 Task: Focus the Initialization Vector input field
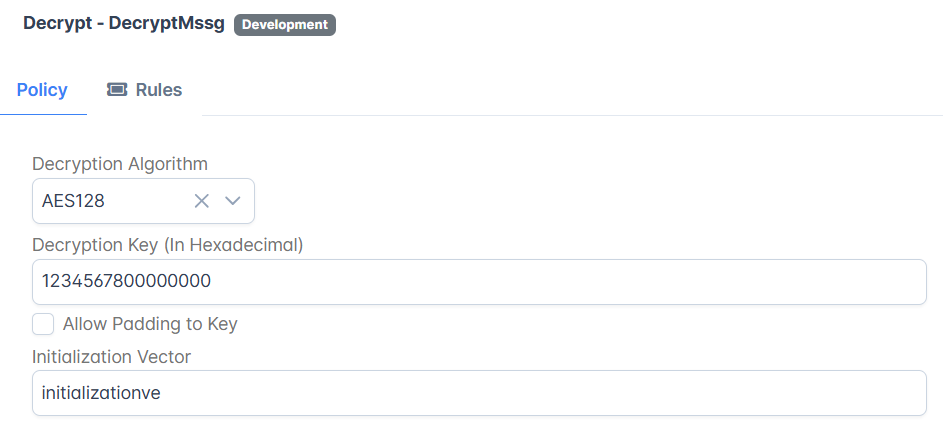click(x=479, y=393)
